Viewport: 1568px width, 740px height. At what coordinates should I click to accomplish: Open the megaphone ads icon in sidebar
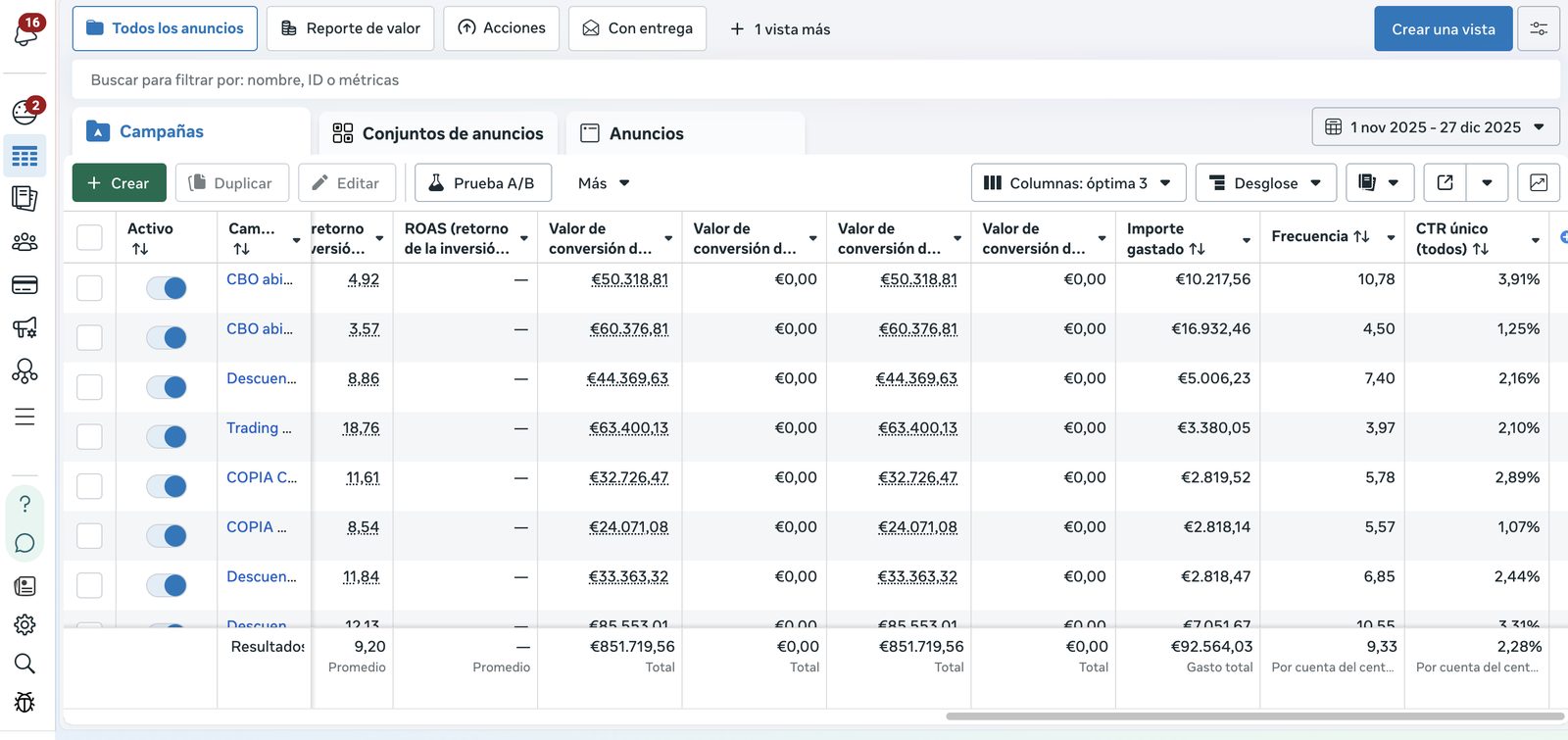point(24,327)
